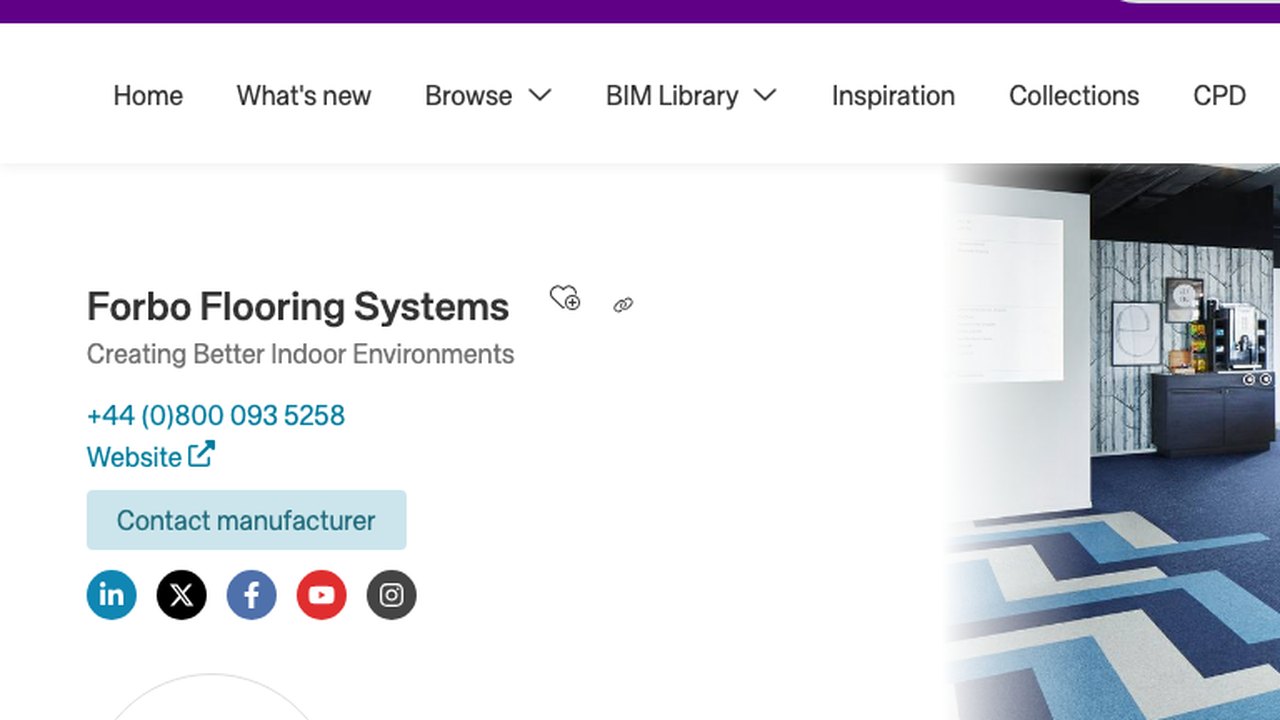Navigate to Collections
The height and width of the screenshot is (720, 1280).
coord(1074,96)
